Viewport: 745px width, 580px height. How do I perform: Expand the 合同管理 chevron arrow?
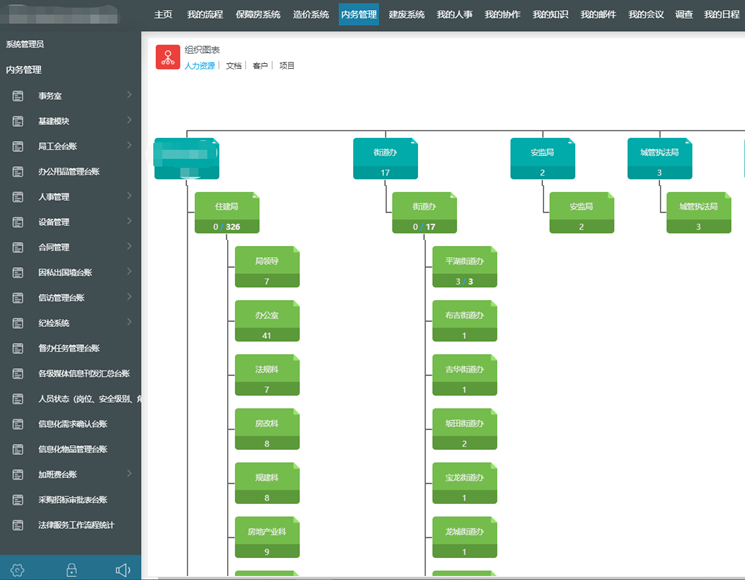(x=129, y=247)
